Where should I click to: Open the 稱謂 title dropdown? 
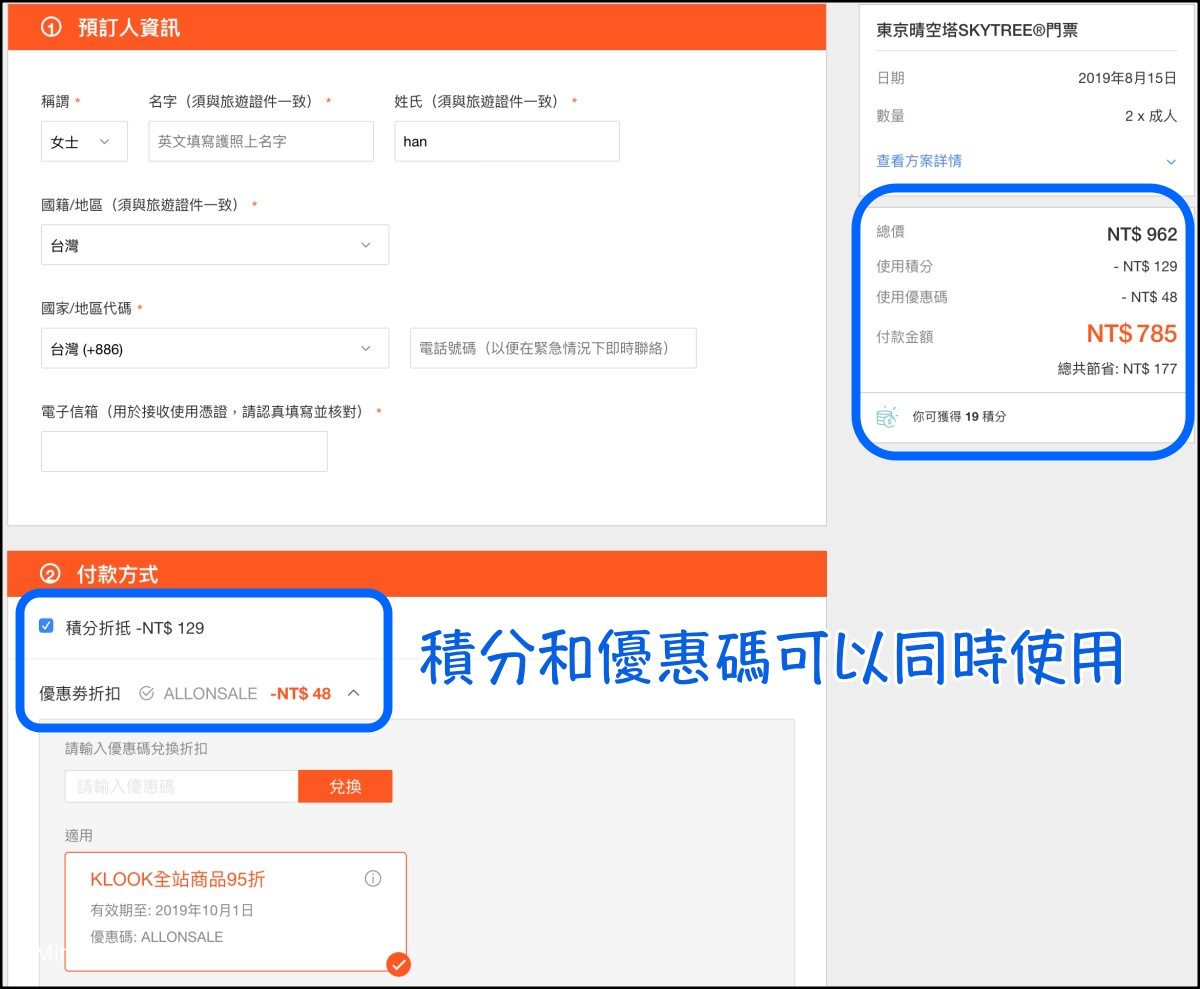coord(84,142)
